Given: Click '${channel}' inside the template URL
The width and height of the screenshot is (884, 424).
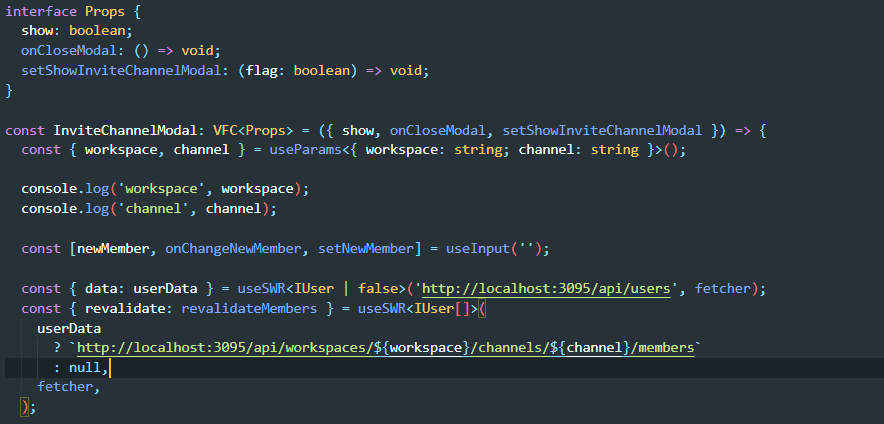Looking at the screenshot, I should click(x=590, y=348).
